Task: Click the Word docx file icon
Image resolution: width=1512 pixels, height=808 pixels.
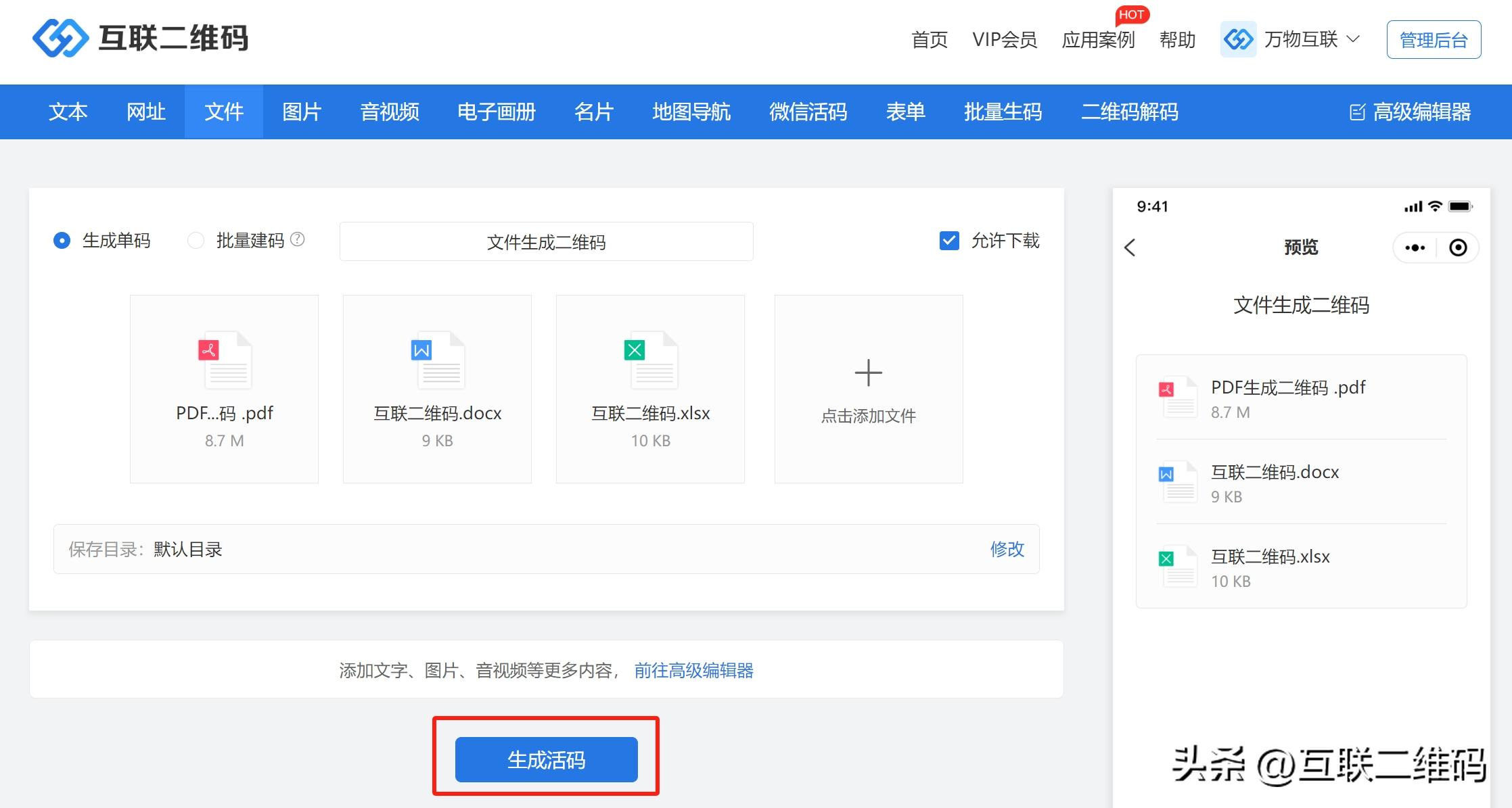Action: pyautogui.click(x=438, y=360)
